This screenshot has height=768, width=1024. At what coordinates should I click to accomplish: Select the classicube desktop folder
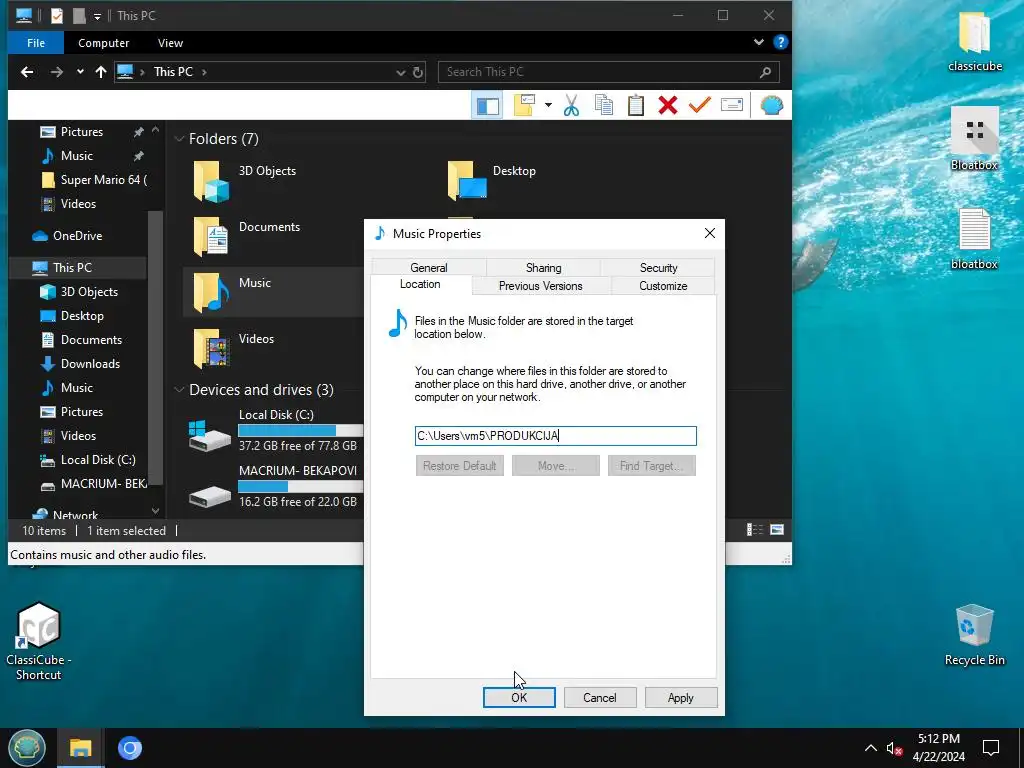point(974,40)
